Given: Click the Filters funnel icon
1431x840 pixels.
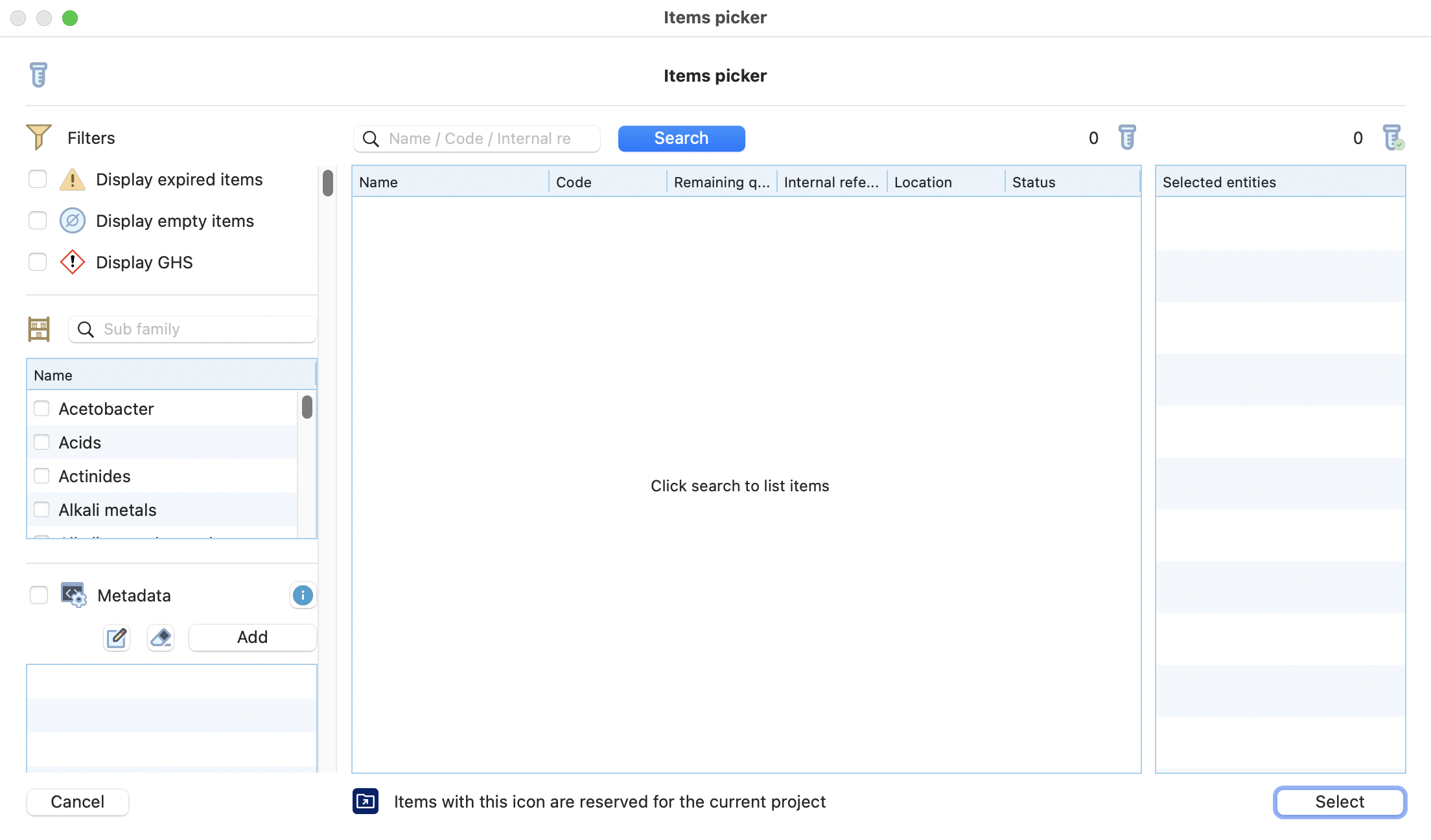Looking at the screenshot, I should (x=38, y=137).
